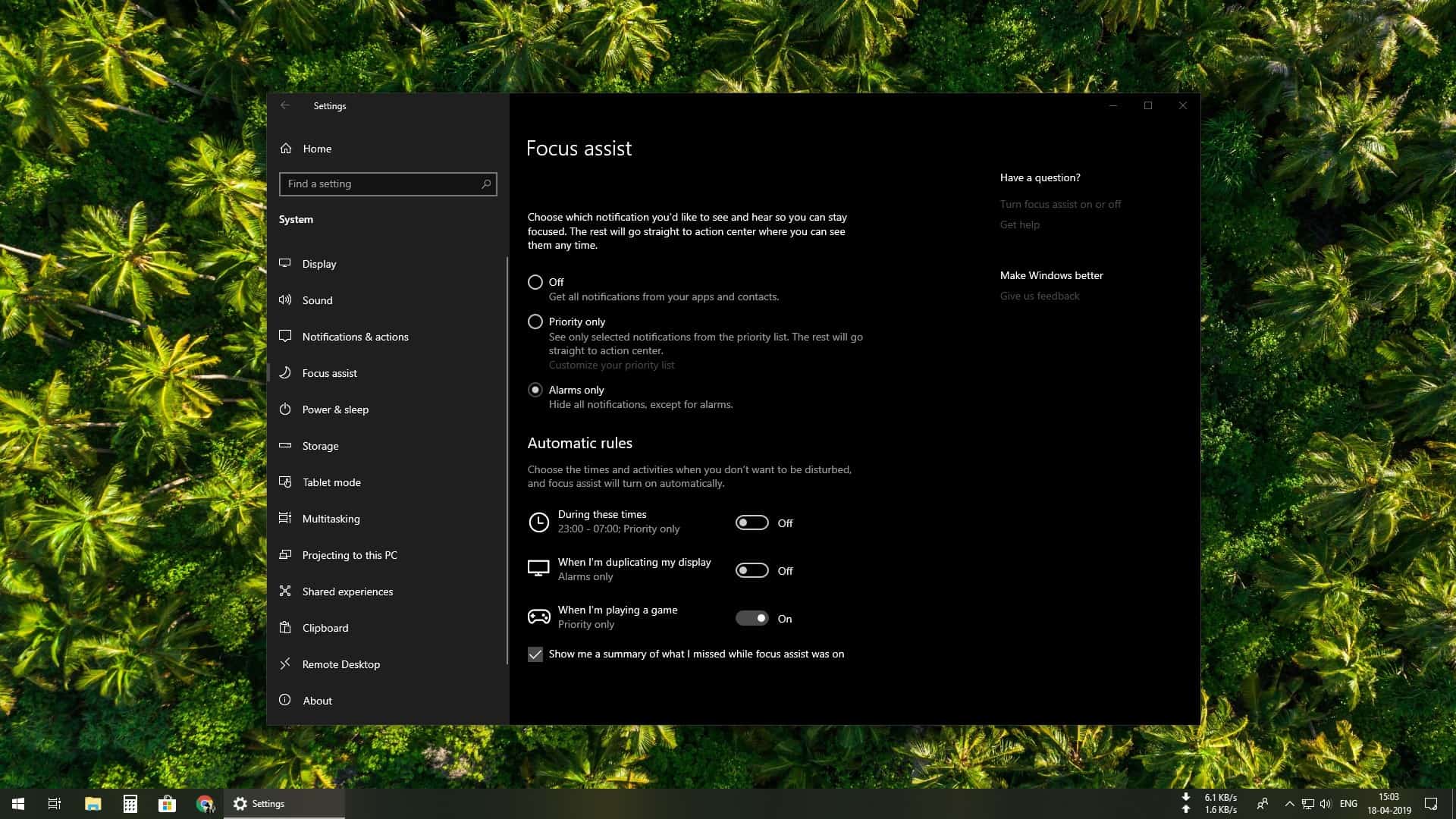The width and height of the screenshot is (1456, 819).
Task: Open Customize your priority list
Action: (611, 365)
